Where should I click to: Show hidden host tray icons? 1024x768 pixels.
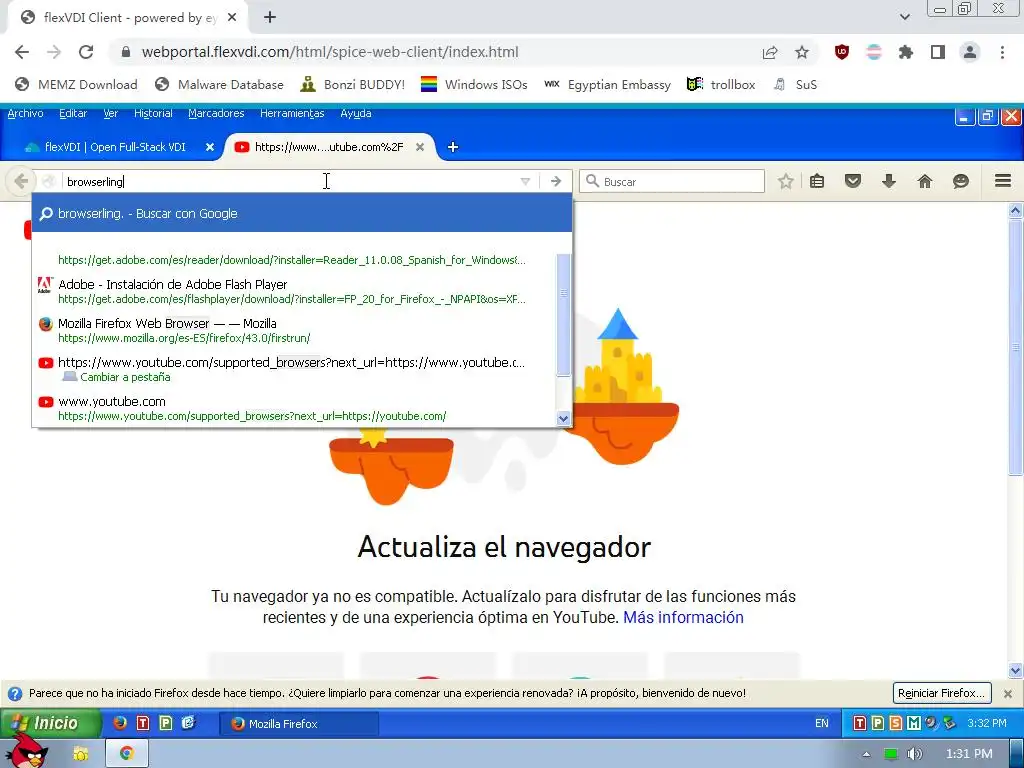866,754
